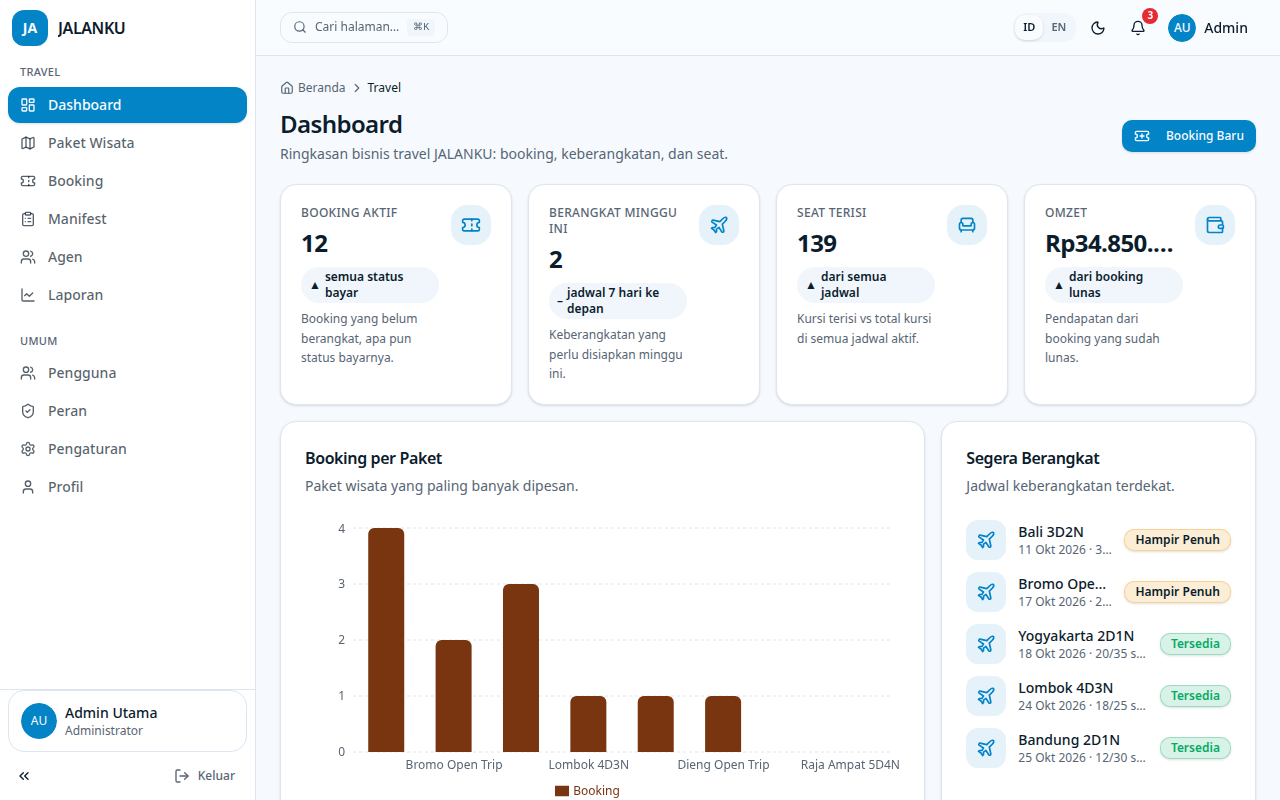The height and width of the screenshot is (800, 1280).
Task: Open Dashboard in the sidebar
Action: (127, 105)
